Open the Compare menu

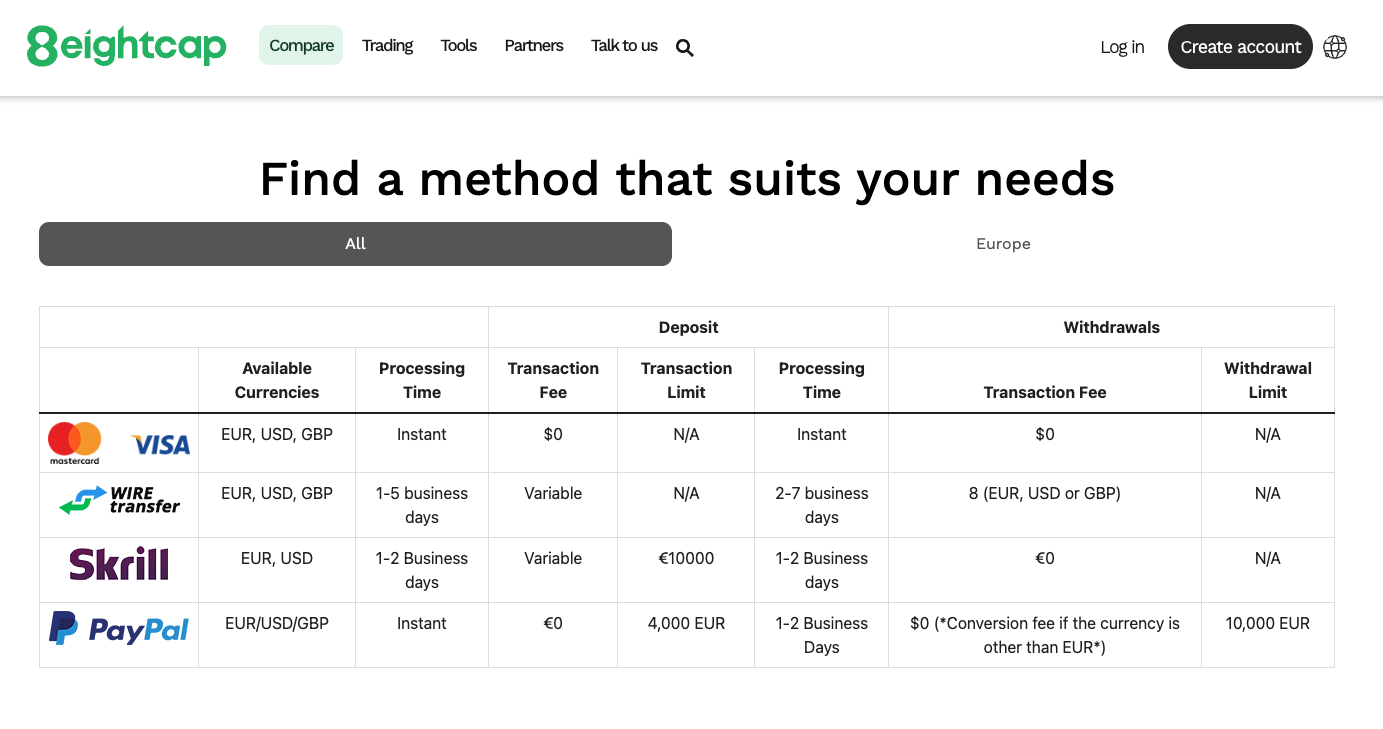(x=301, y=45)
